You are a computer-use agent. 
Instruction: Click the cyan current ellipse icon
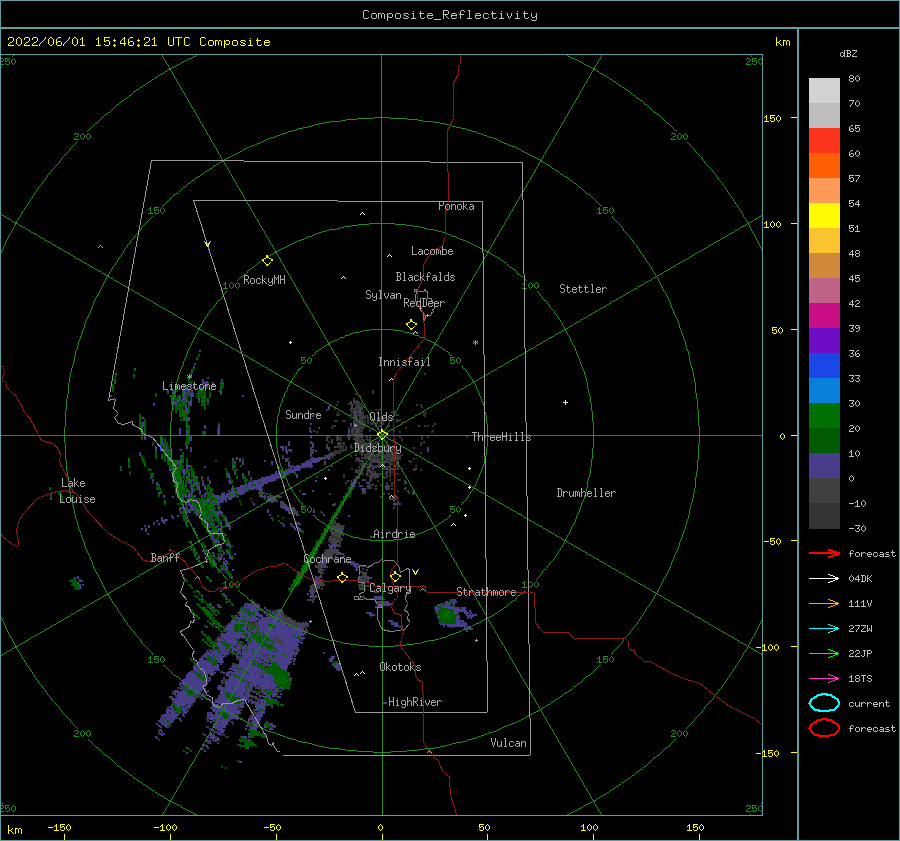click(824, 703)
